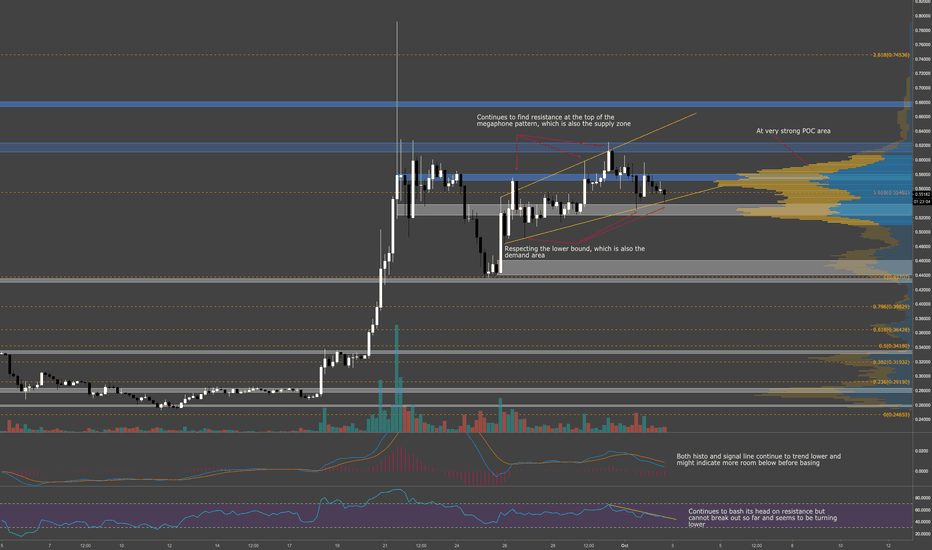Select the tallest volume bar in the volume pane
Viewport: 932px width, 550px height.
pos(396,378)
